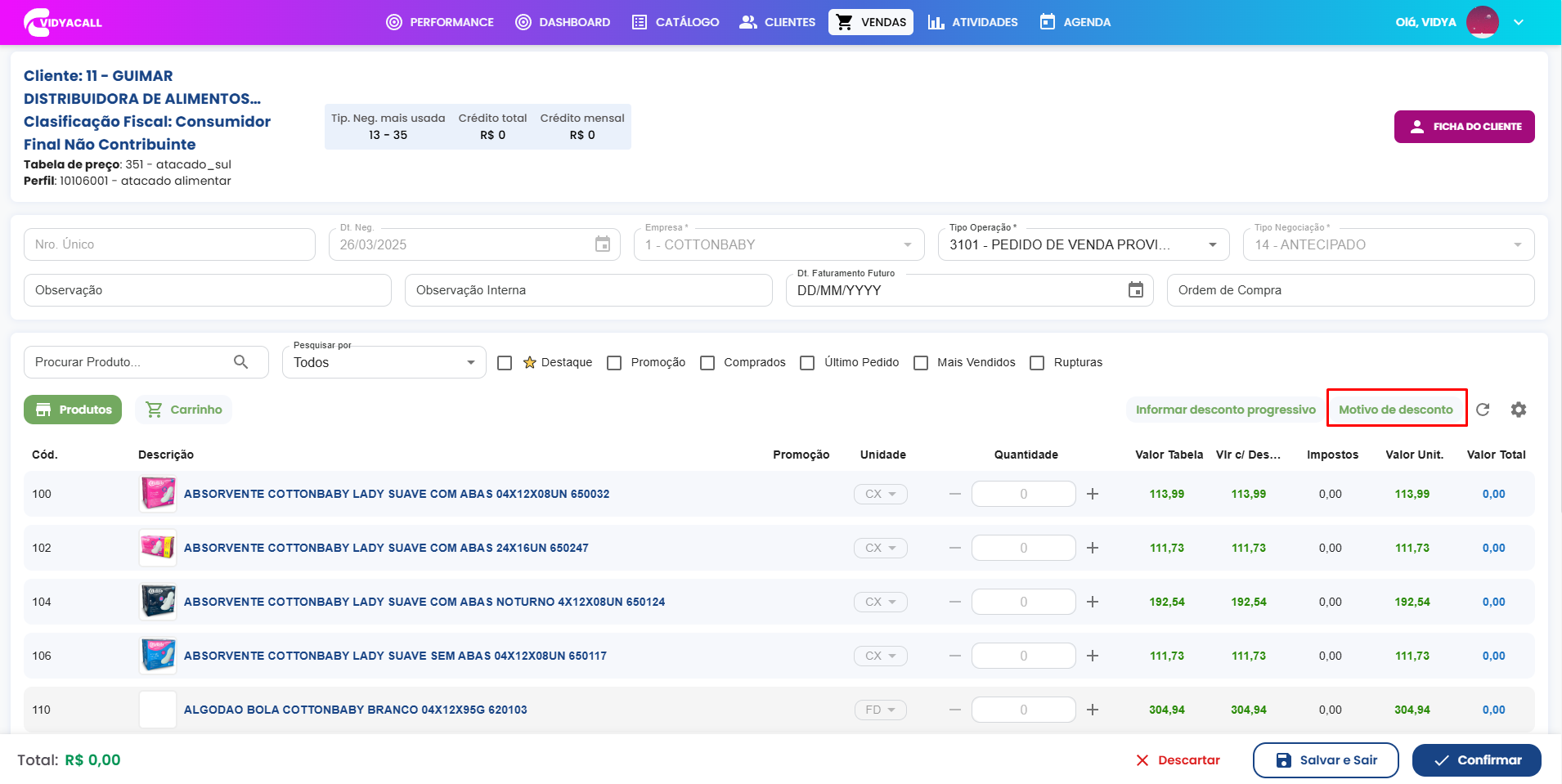The width and height of the screenshot is (1562, 784).
Task: Increase quantity of product 104
Action: [x=1093, y=602]
